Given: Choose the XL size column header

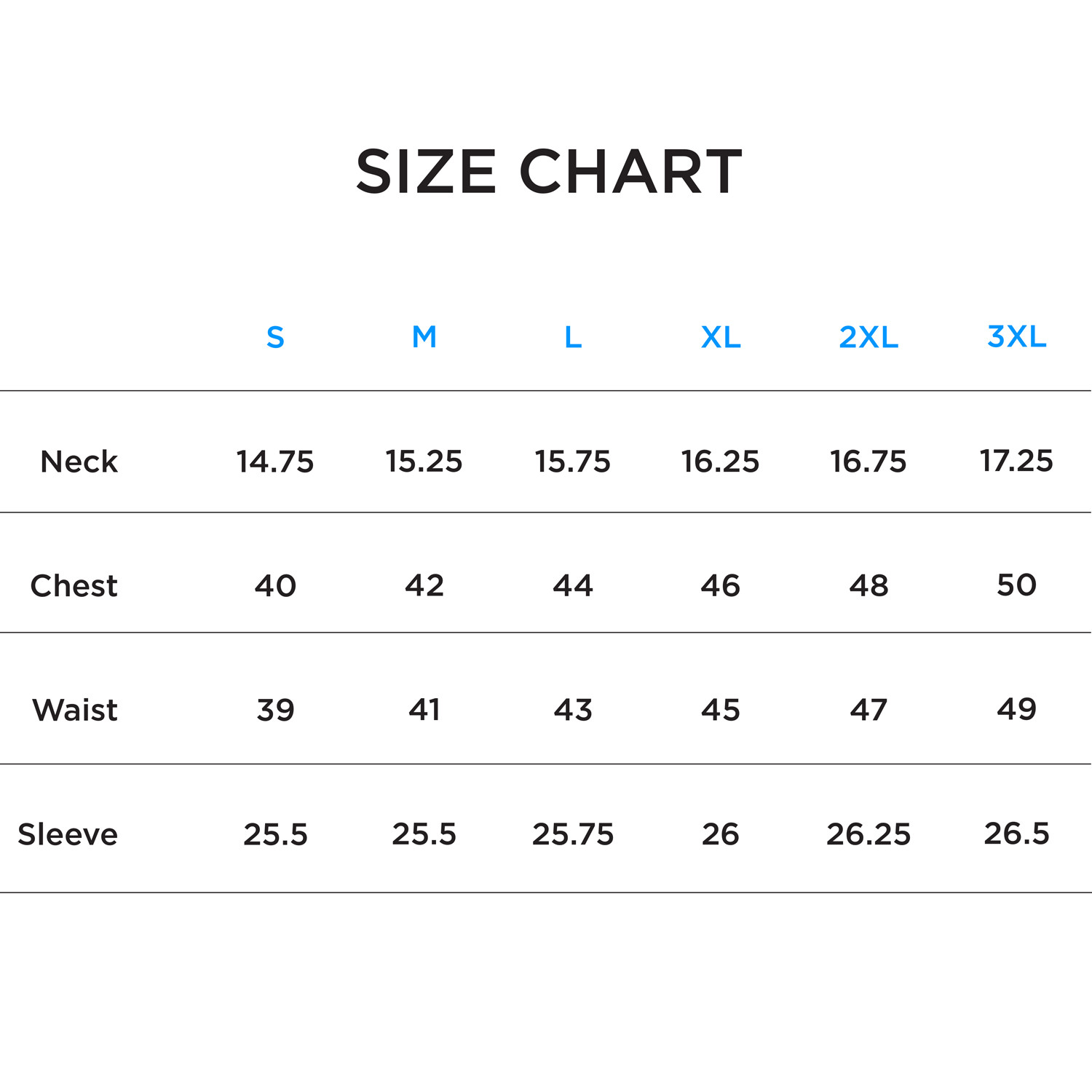Looking at the screenshot, I should coord(721,337).
